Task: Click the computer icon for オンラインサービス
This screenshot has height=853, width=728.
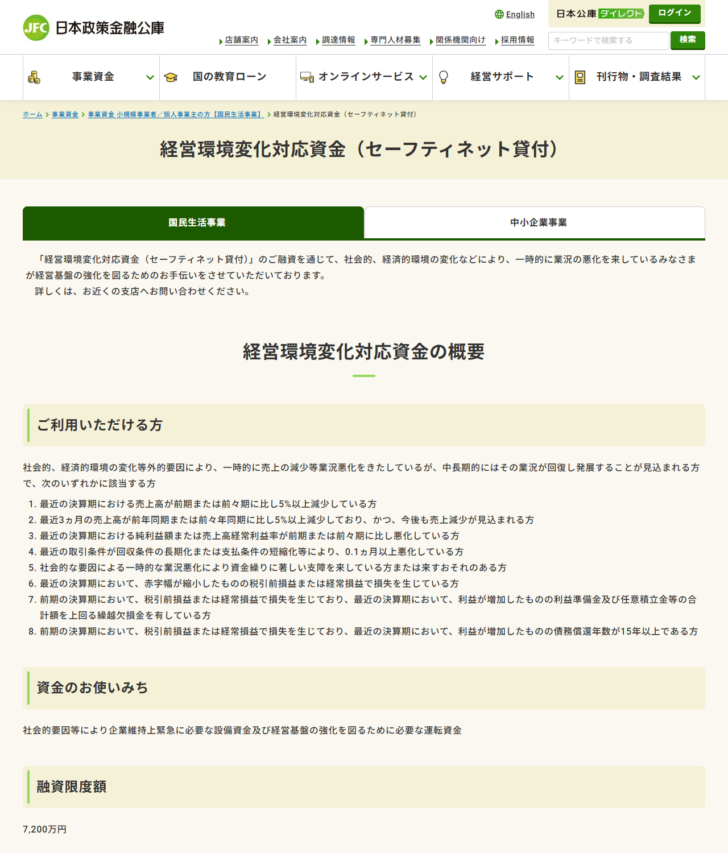Action: click(307, 77)
